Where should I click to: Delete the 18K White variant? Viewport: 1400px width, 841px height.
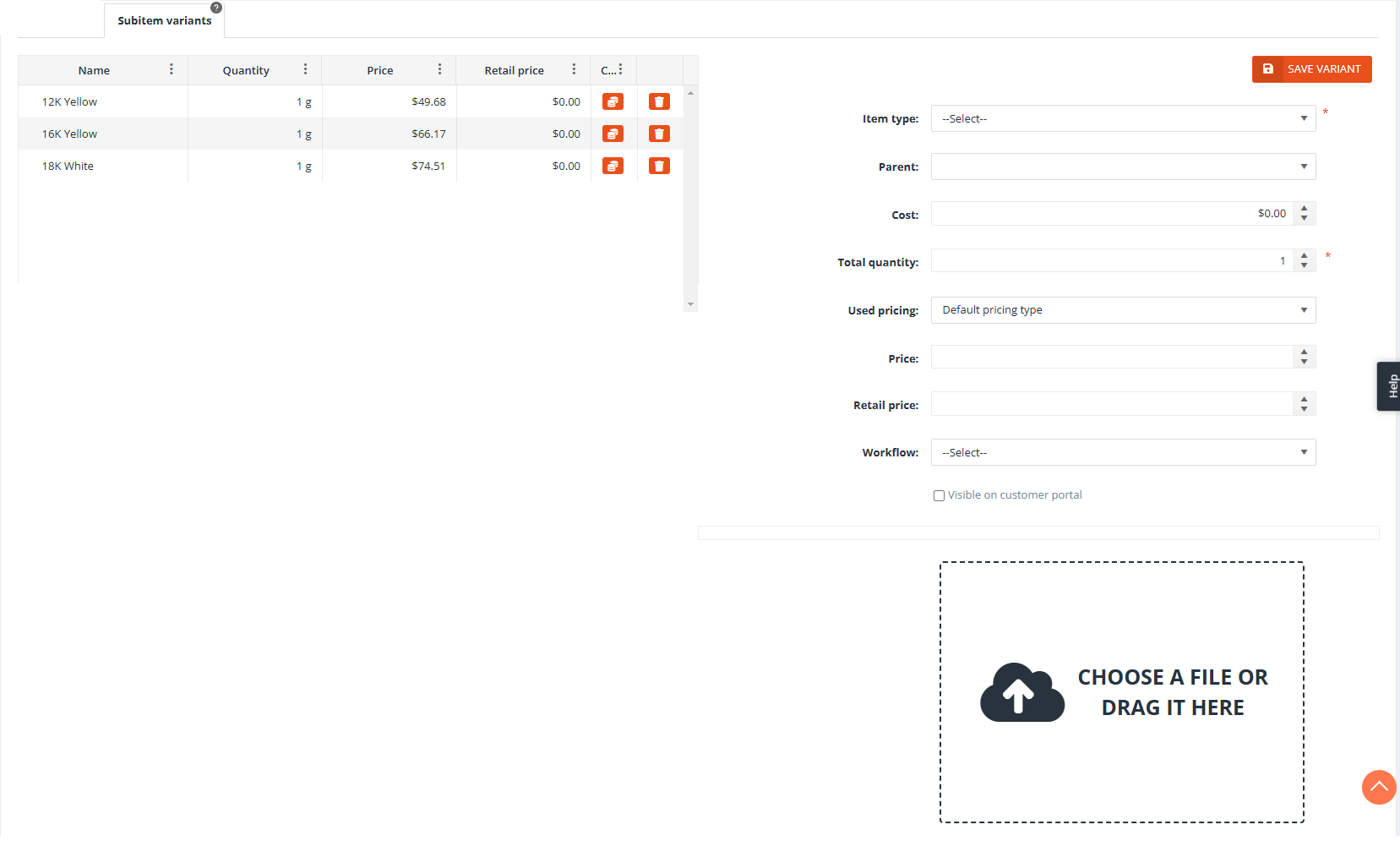[x=659, y=166]
